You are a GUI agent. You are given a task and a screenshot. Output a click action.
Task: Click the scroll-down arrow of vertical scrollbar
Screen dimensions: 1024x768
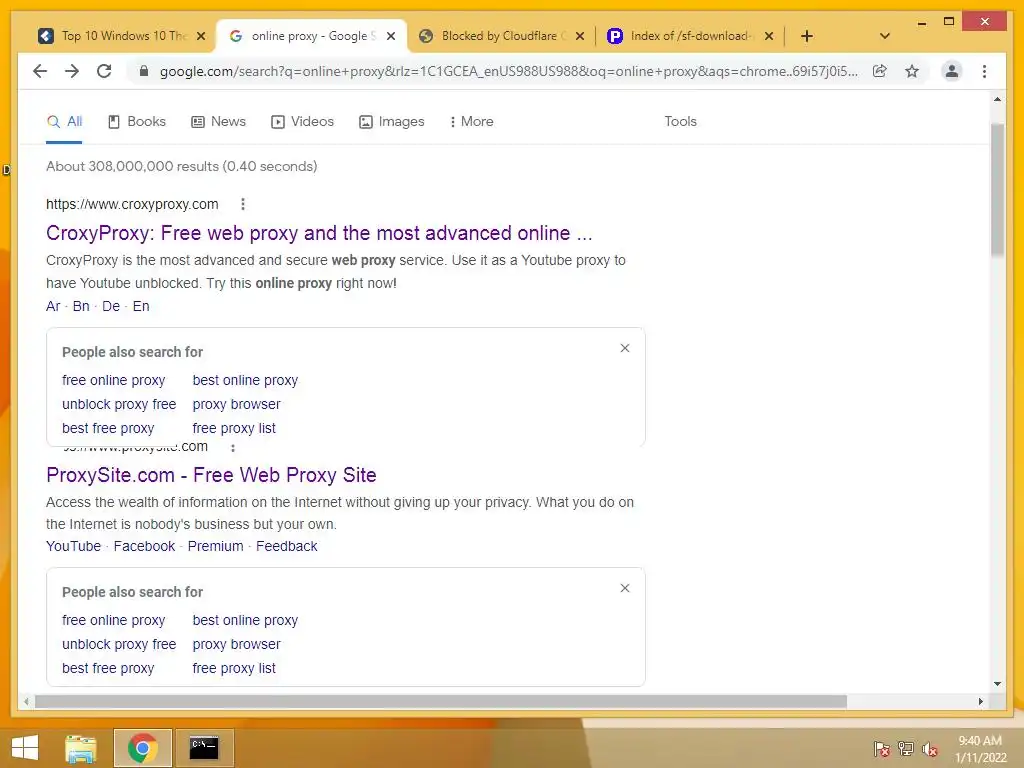997,684
